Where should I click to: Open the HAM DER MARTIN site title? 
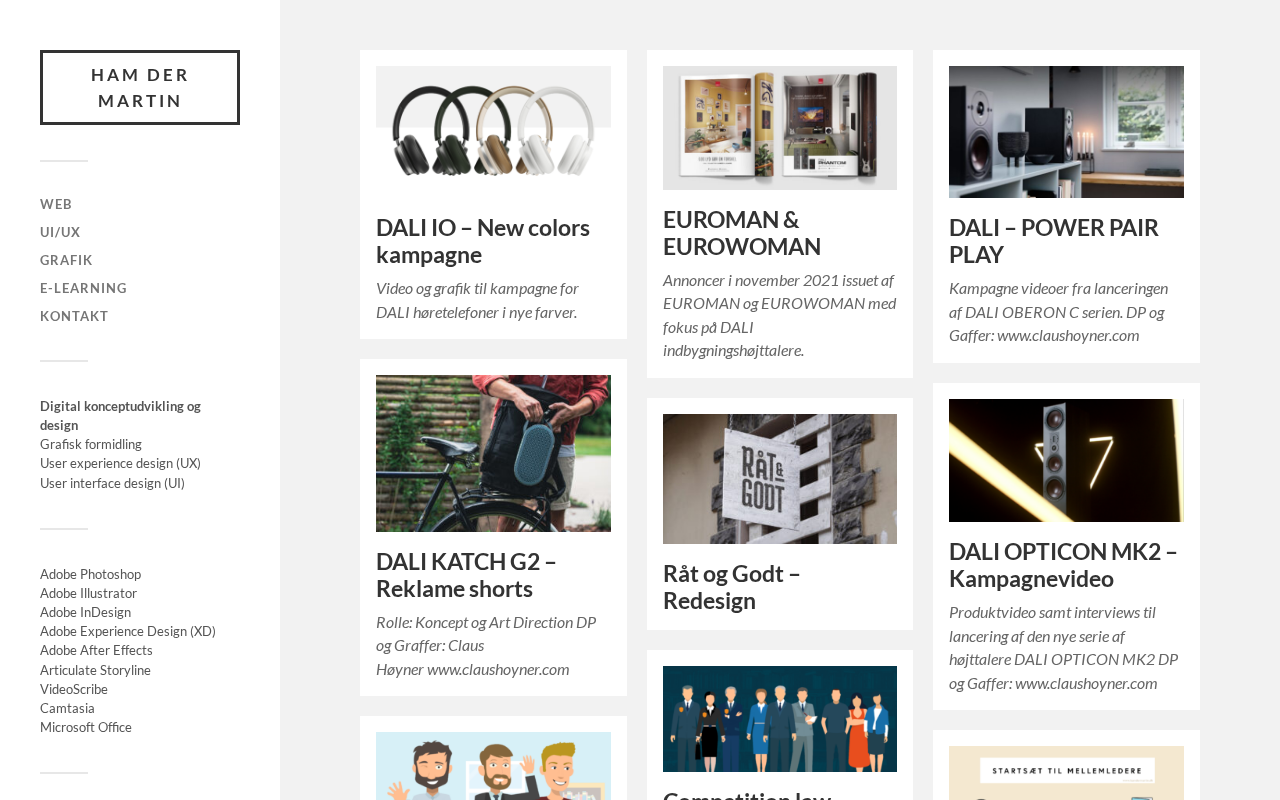pyautogui.click(x=140, y=87)
